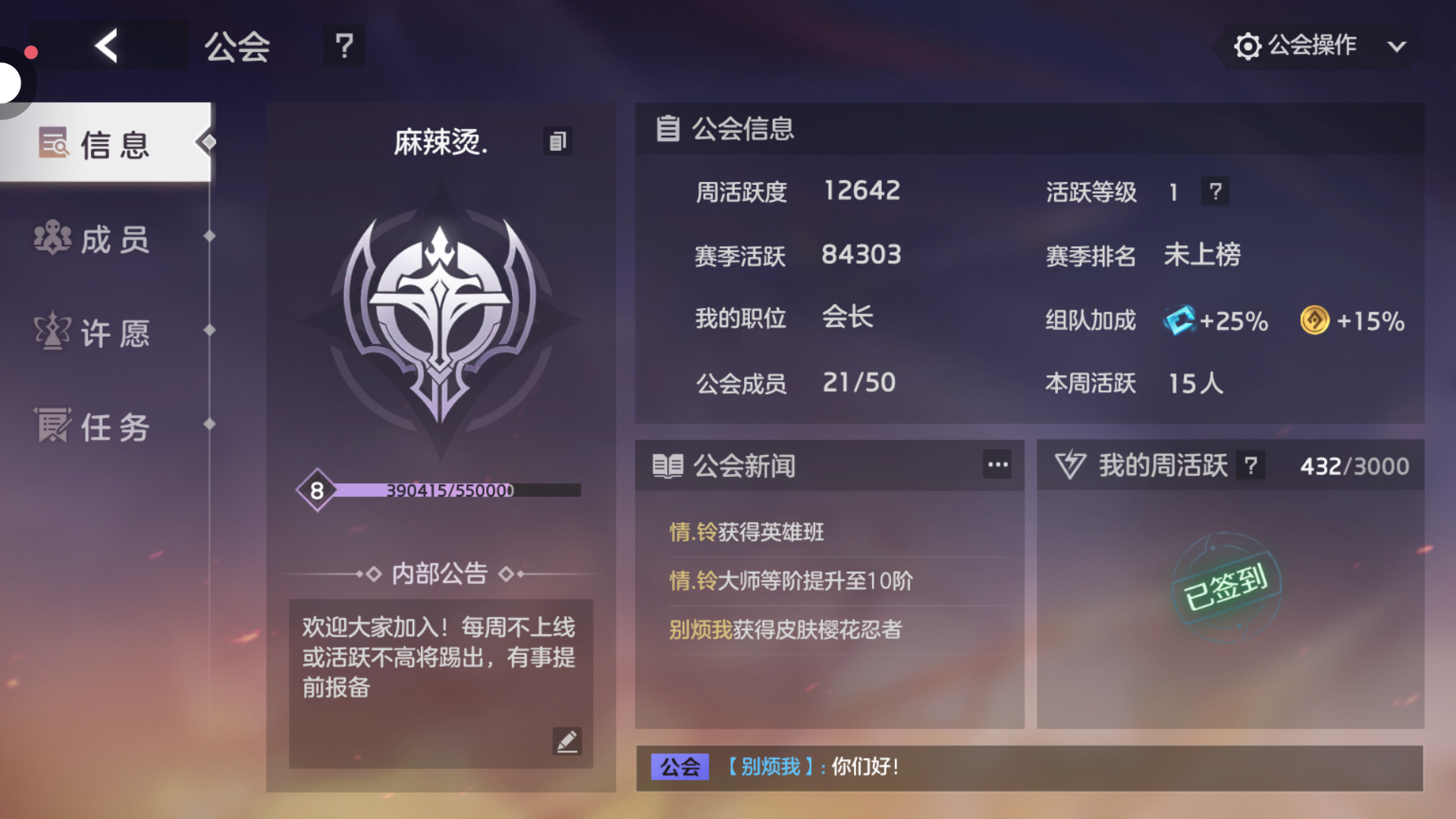
Task: Open the guild chat message bar
Action: pyautogui.click(x=1029, y=767)
